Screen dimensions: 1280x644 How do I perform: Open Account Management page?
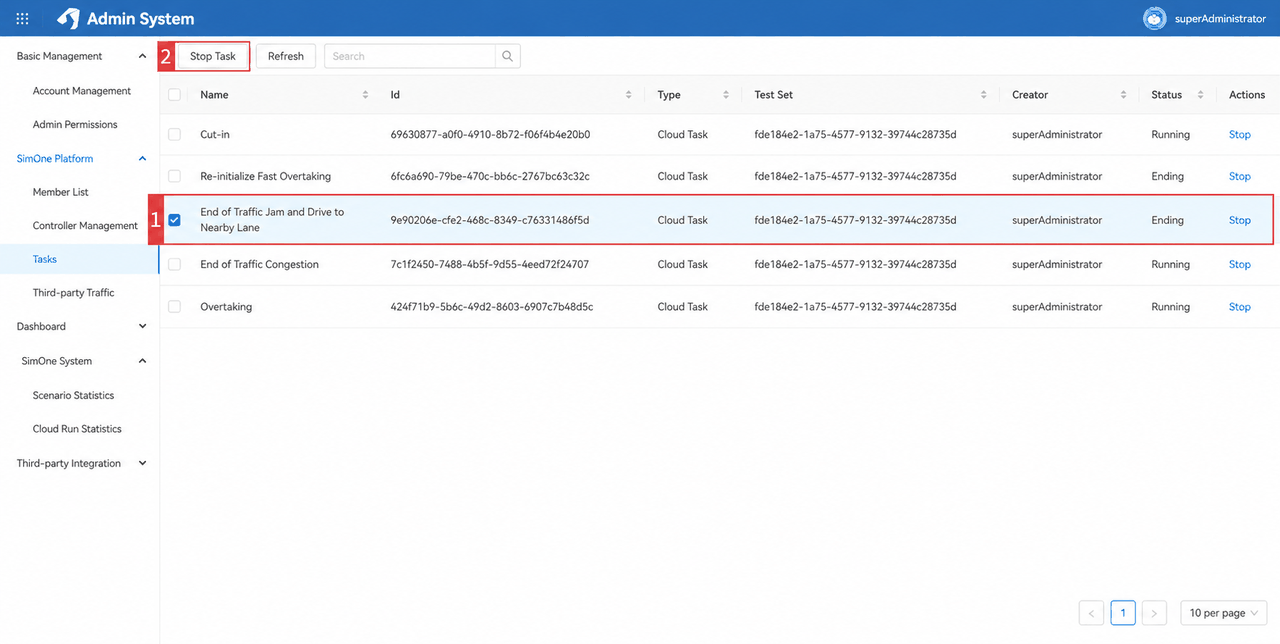click(x=82, y=91)
